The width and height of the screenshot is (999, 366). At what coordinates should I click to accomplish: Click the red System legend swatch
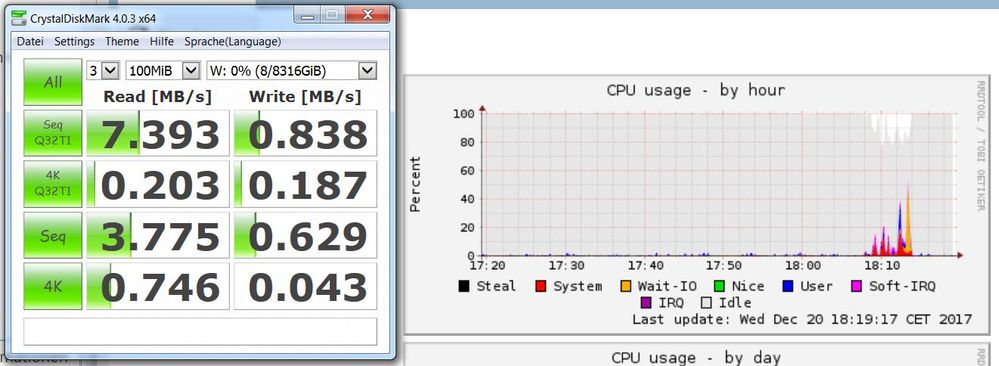click(x=541, y=286)
